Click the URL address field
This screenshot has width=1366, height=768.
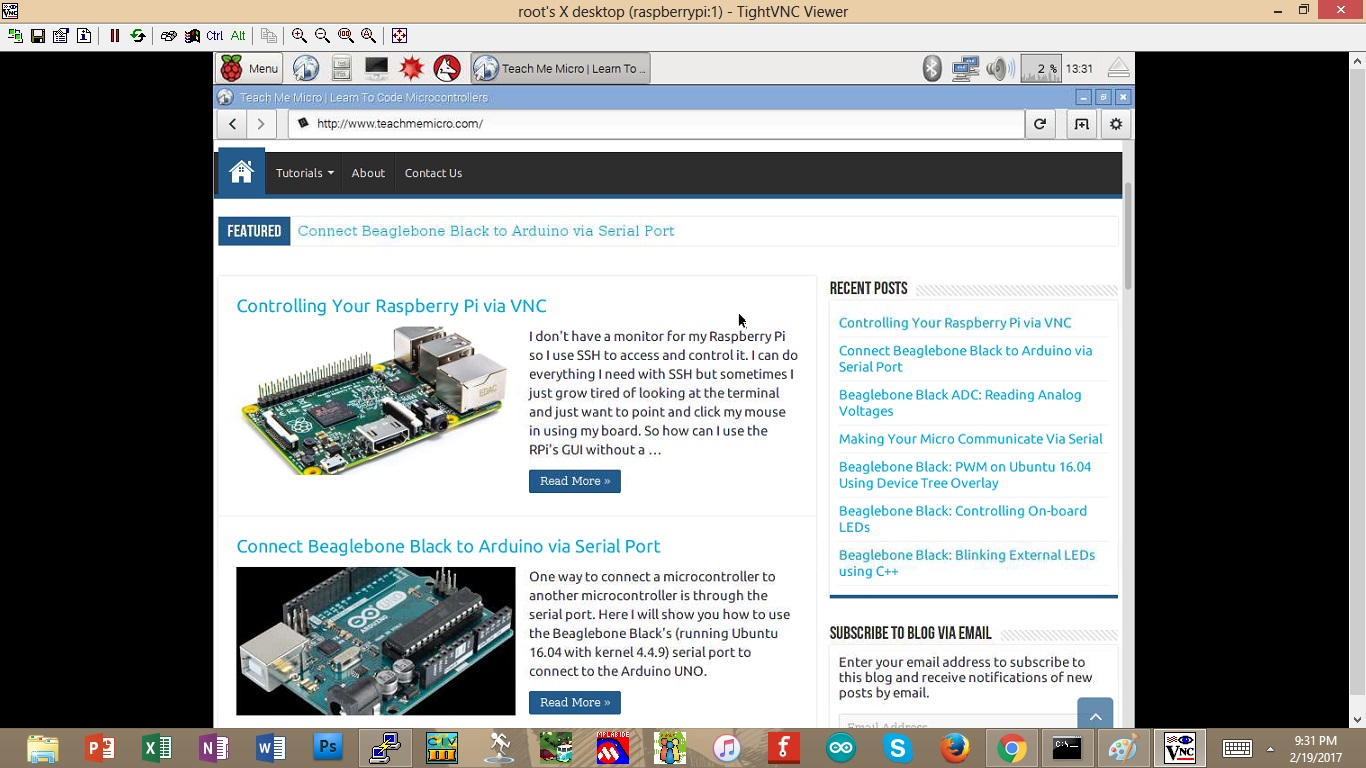coord(660,124)
